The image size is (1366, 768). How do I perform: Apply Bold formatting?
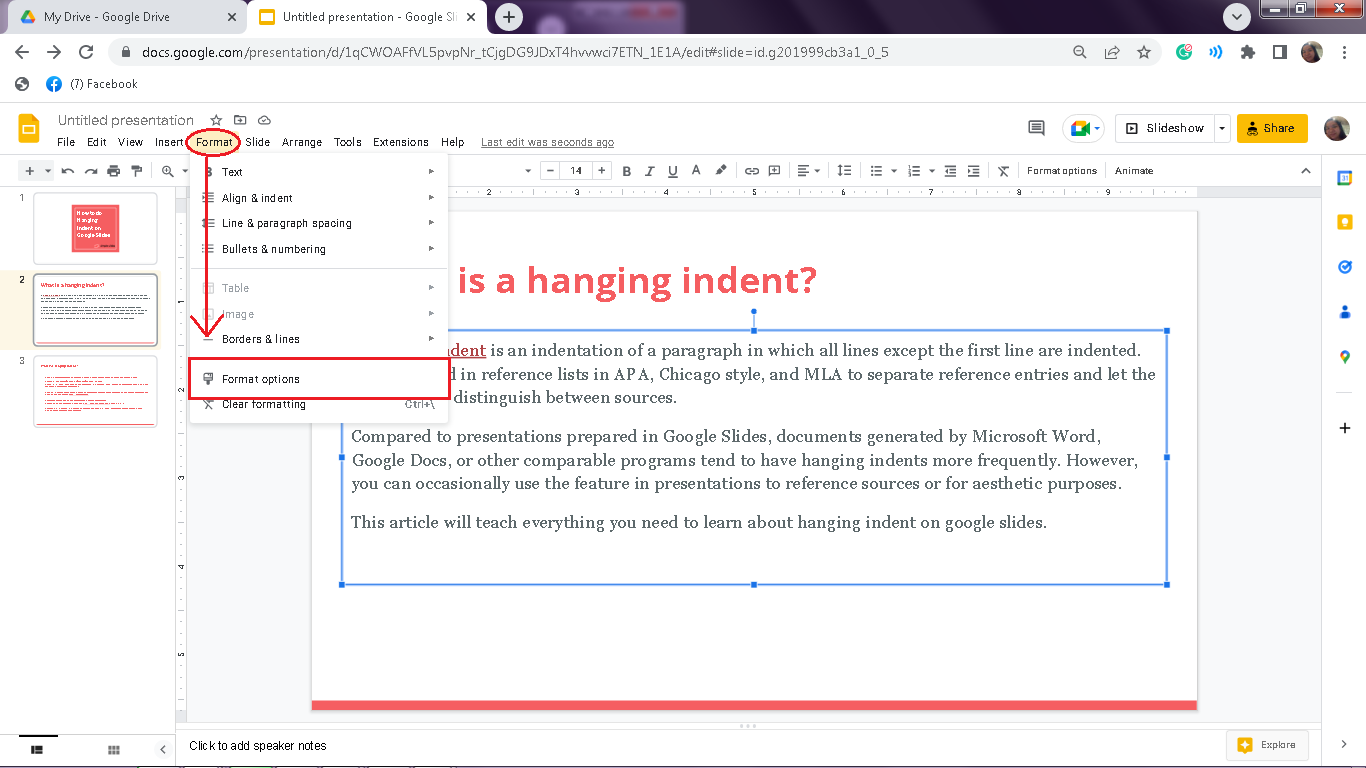[x=627, y=171]
